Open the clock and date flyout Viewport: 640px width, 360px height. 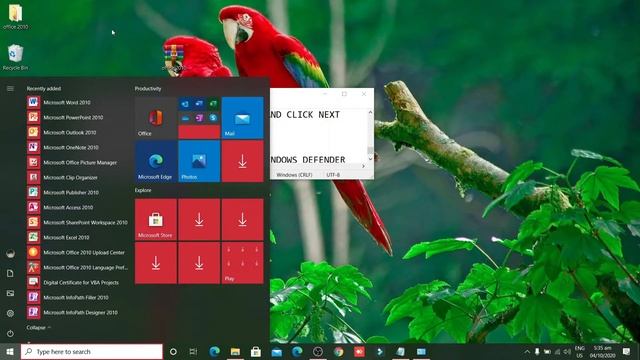click(x=602, y=351)
